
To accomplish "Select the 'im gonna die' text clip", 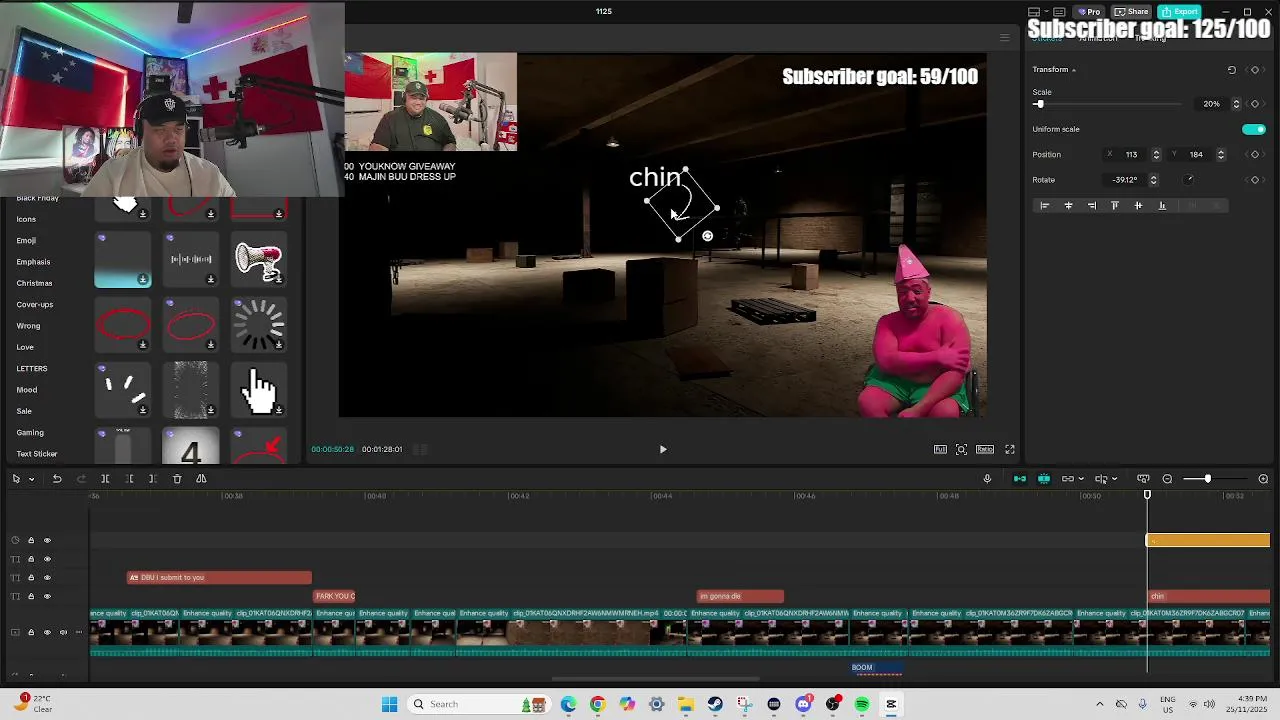I will (x=740, y=597).
